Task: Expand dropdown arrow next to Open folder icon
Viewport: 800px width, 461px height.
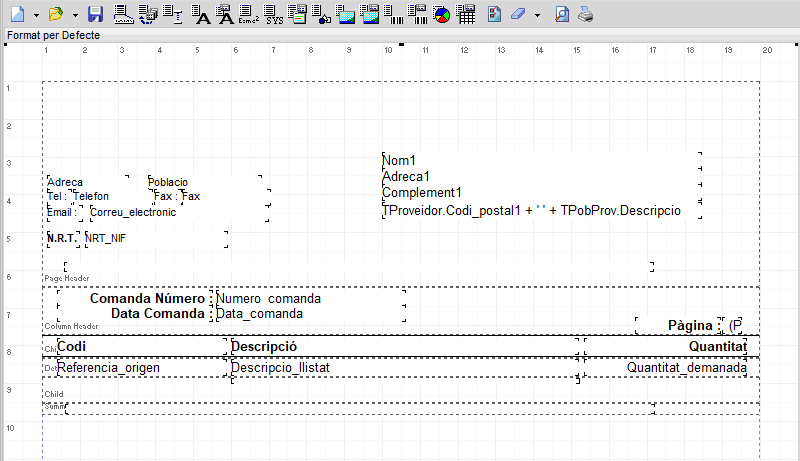Action: [x=75, y=15]
